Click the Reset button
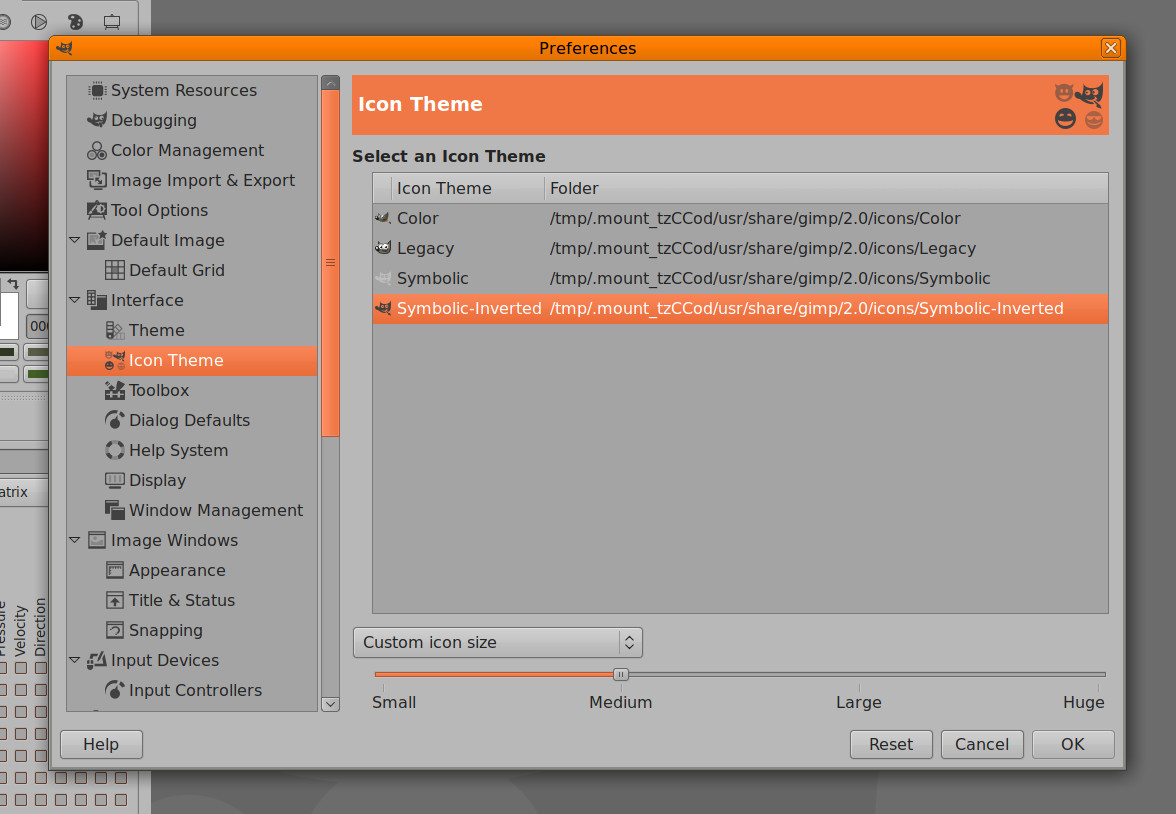Screen dimensions: 1176x814 (891, 744)
